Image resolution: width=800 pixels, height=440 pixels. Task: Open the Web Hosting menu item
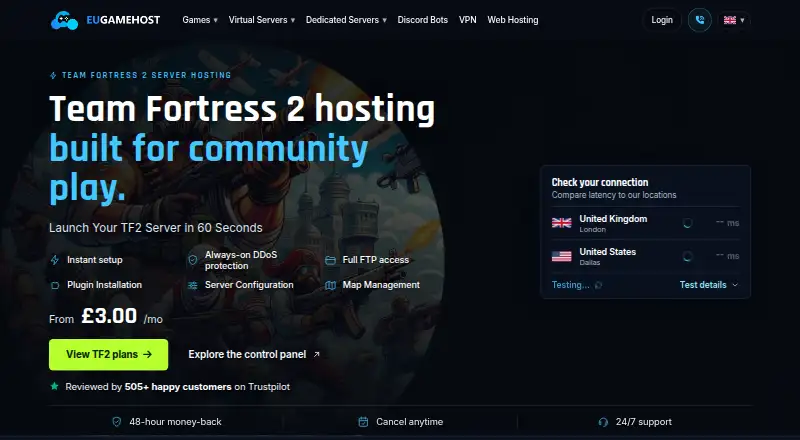click(513, 20)
